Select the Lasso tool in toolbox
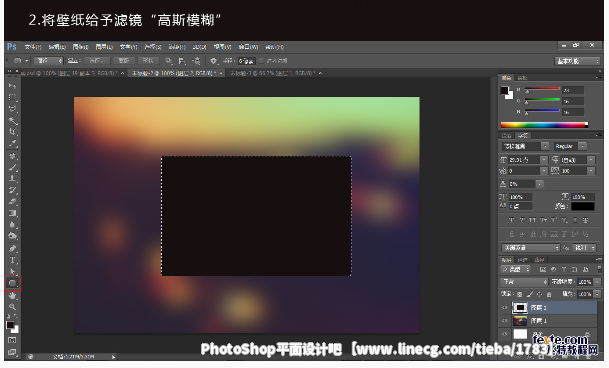 (12, 109)
